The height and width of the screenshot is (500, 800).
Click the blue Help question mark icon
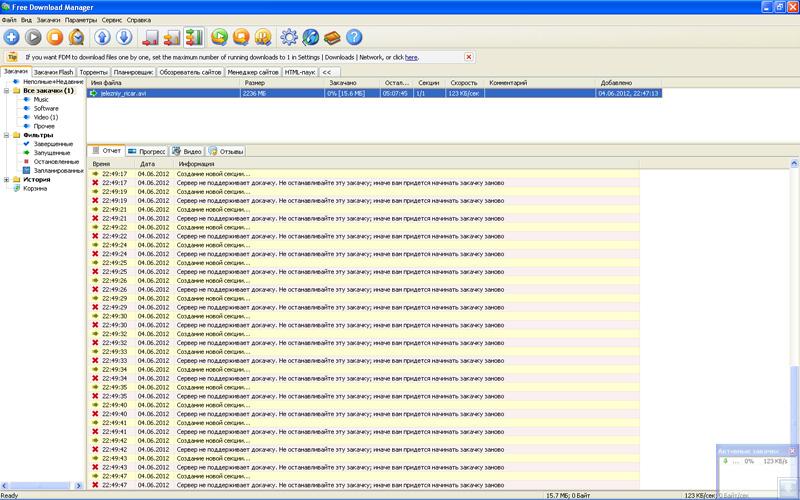[x=354, y=37]
